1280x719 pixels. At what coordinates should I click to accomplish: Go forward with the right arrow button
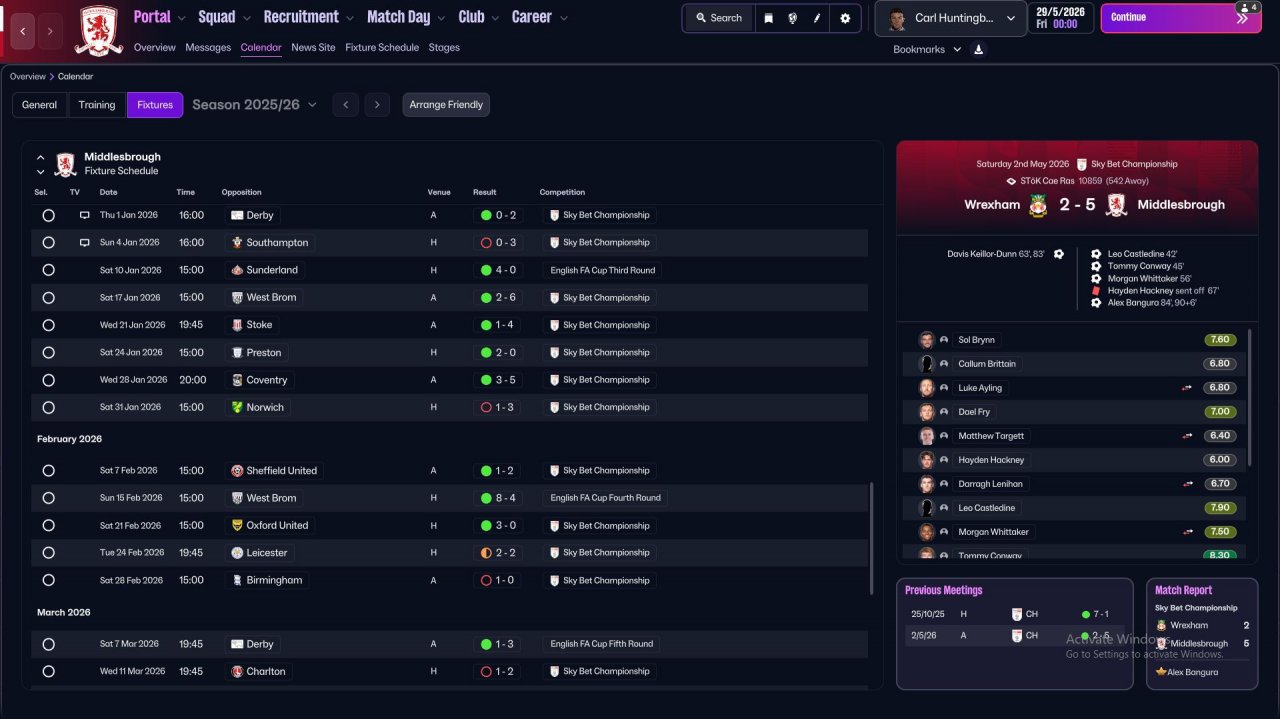[x=50, y=31]
